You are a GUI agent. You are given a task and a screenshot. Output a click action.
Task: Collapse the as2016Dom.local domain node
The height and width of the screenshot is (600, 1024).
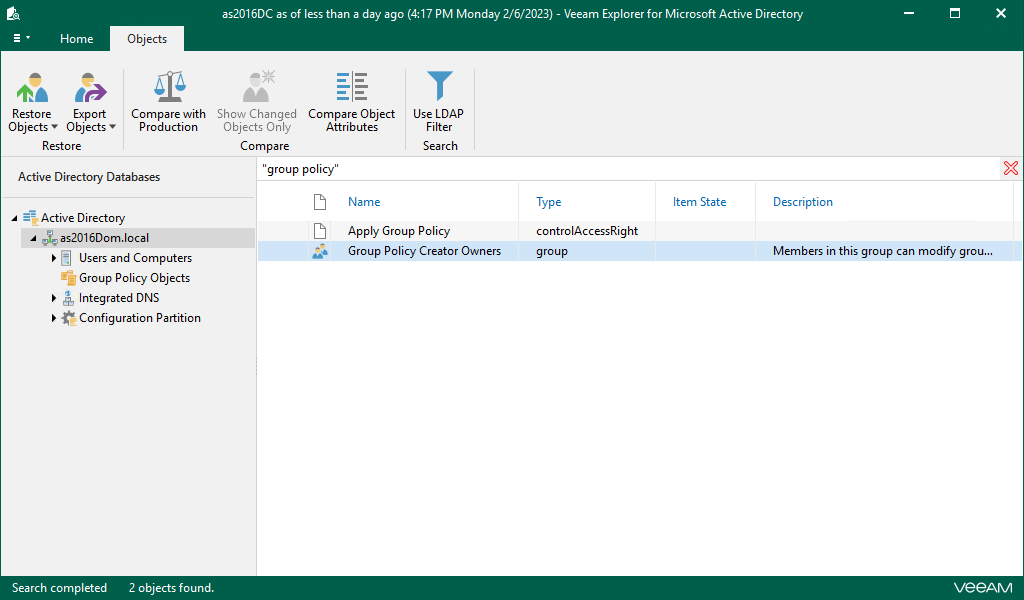[x=33, y=238]
